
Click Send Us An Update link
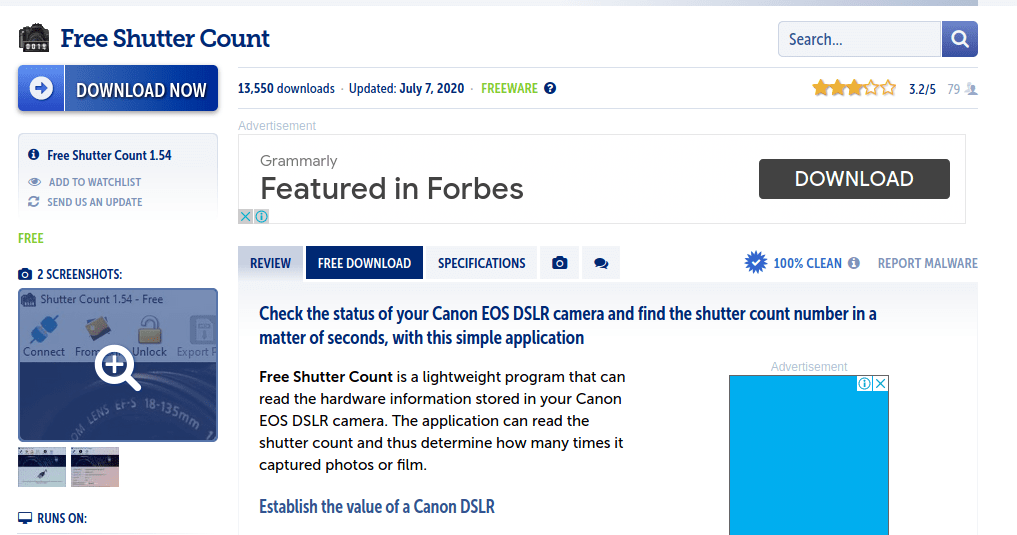(94, 202)
